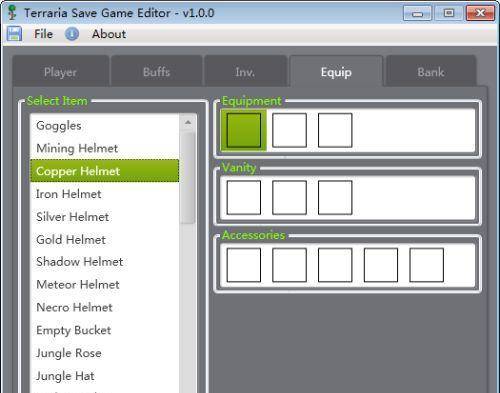Select the second Equipment slot
The image size is (500, 393).
pos(289,130)
